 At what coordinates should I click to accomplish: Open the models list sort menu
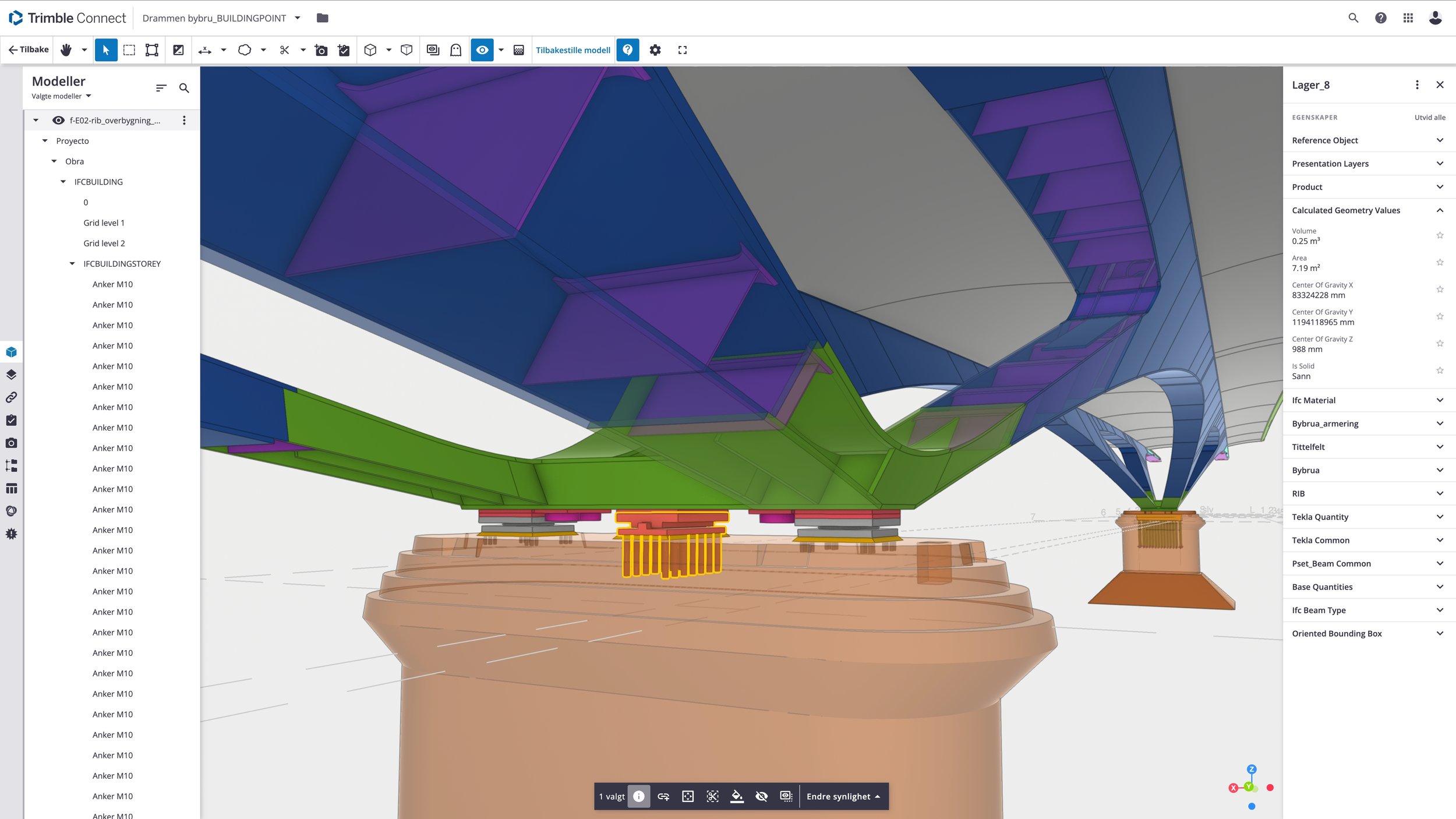point(161,88)
